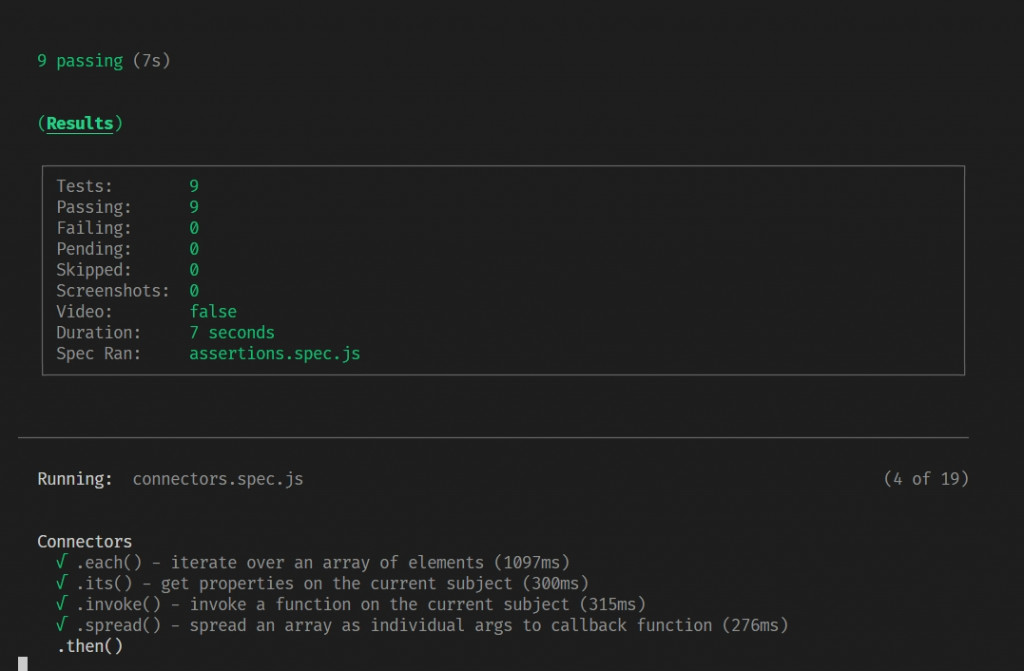Click the checkmark beside the .its() test
The height and width of the screenshot is (671, 1024).
pyautogui.click(x=62, y=584)
